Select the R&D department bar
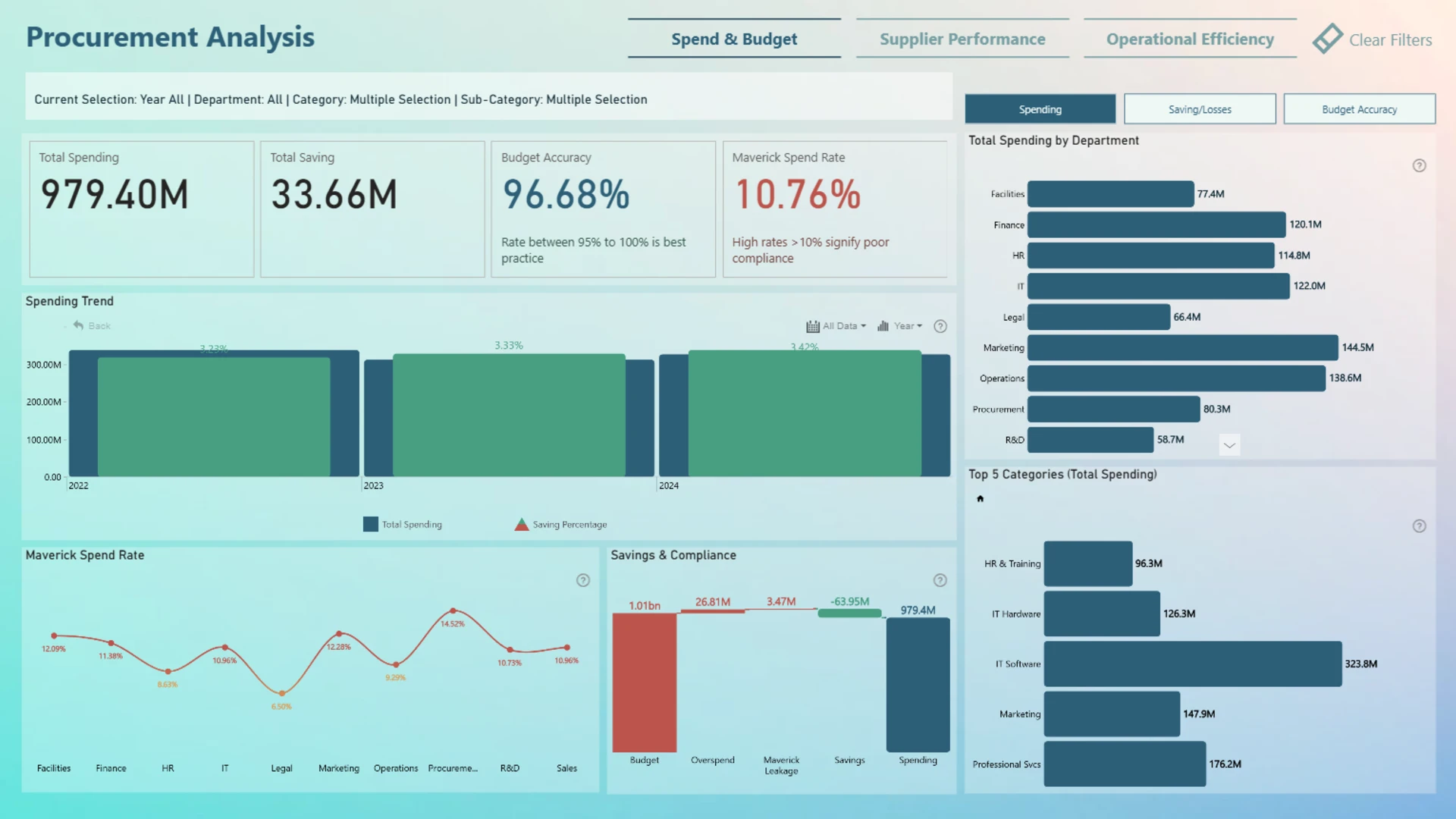 coord(1090,440)
